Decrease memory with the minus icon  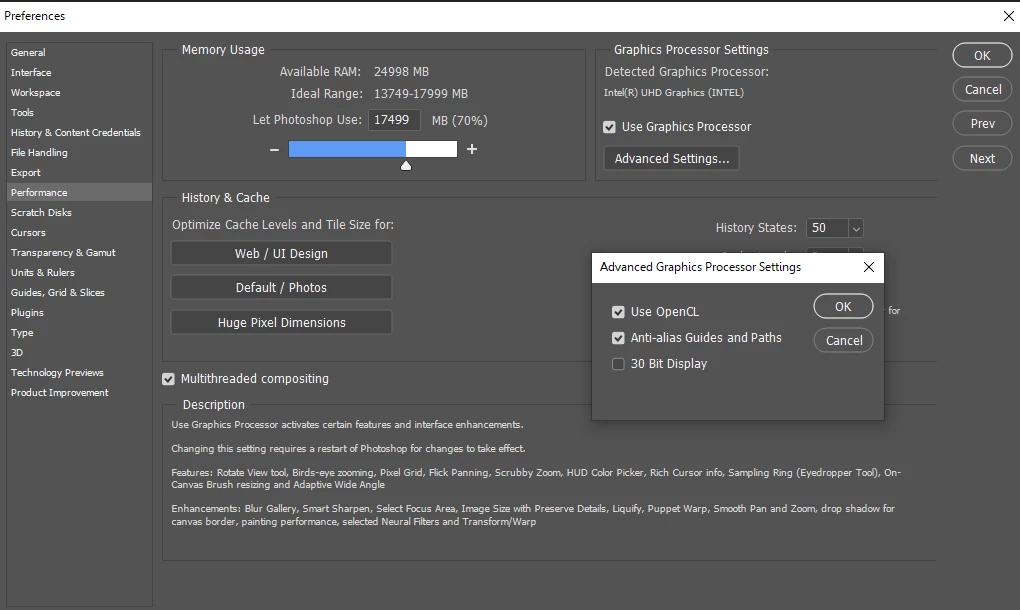coord(275,150)
